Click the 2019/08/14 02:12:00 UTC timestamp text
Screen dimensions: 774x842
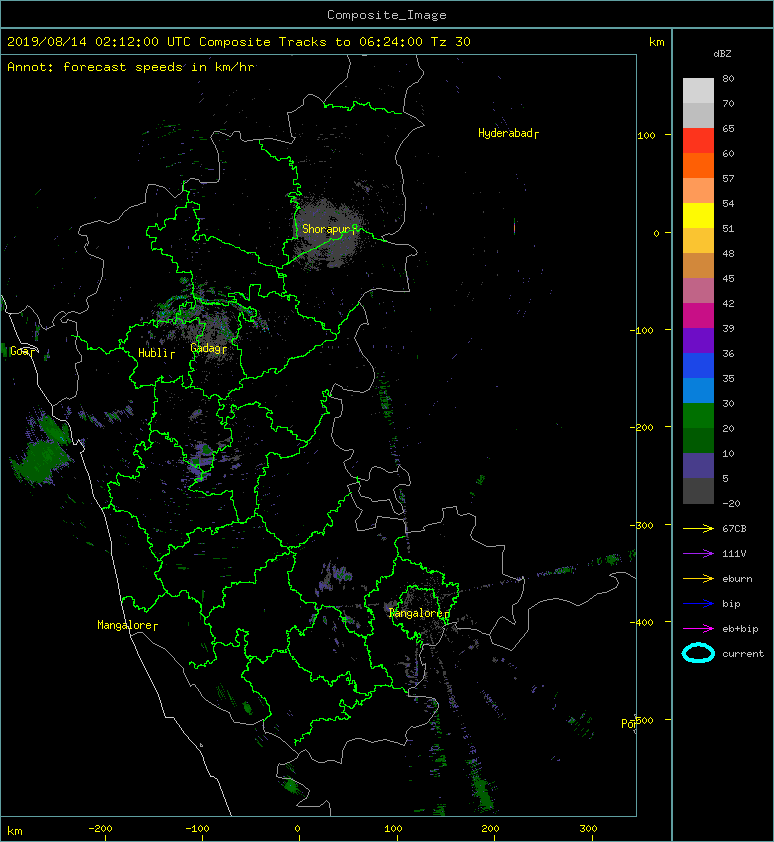coord(99,42)
